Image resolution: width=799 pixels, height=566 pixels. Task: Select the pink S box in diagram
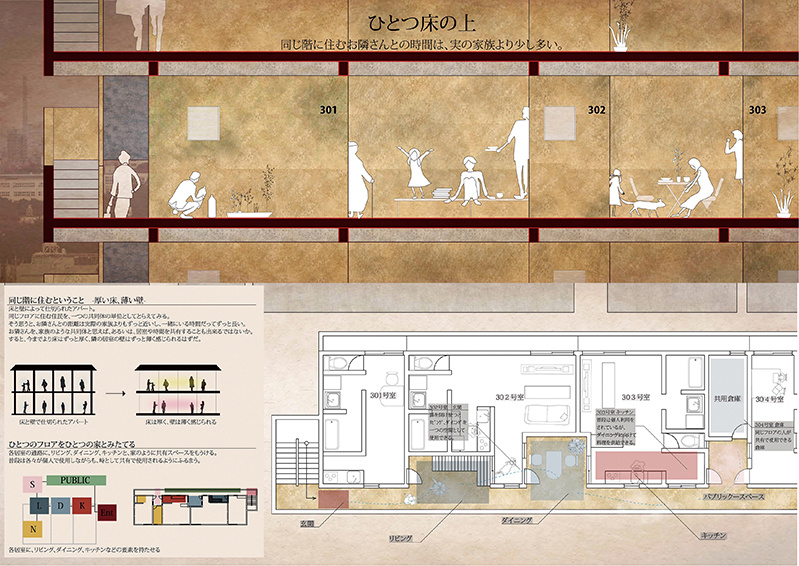(x=32, y=483)
